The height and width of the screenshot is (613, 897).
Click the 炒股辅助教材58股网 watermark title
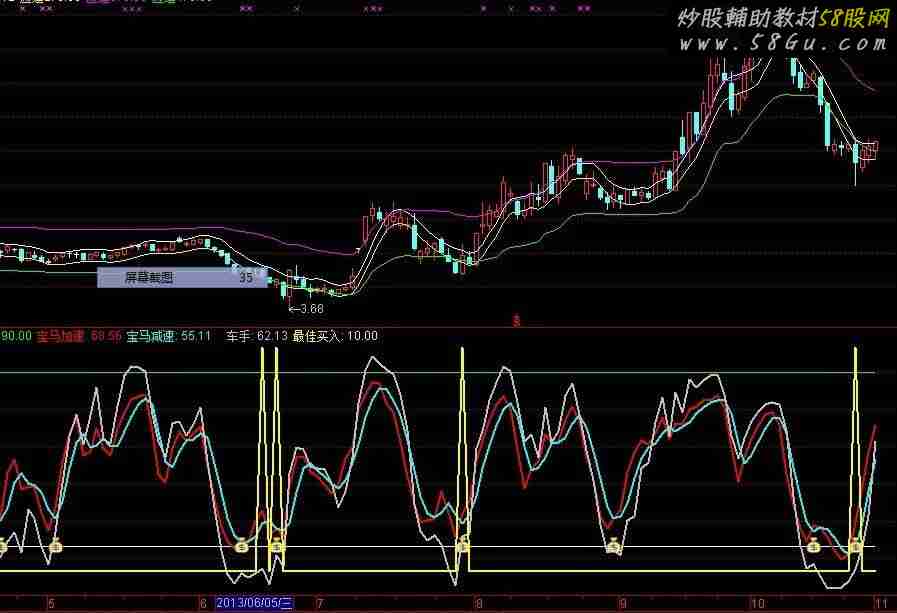click(x=783, y=18)
